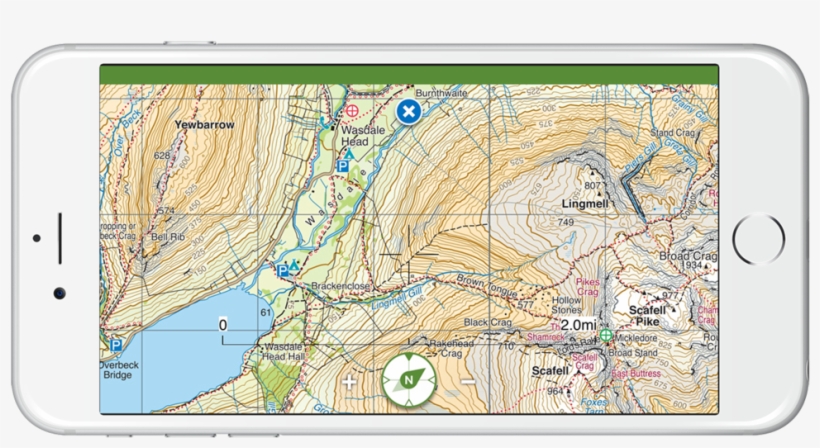Tap the Stand Crag label
The height and width of the screenshot is (448, 820).
point(672,133)
